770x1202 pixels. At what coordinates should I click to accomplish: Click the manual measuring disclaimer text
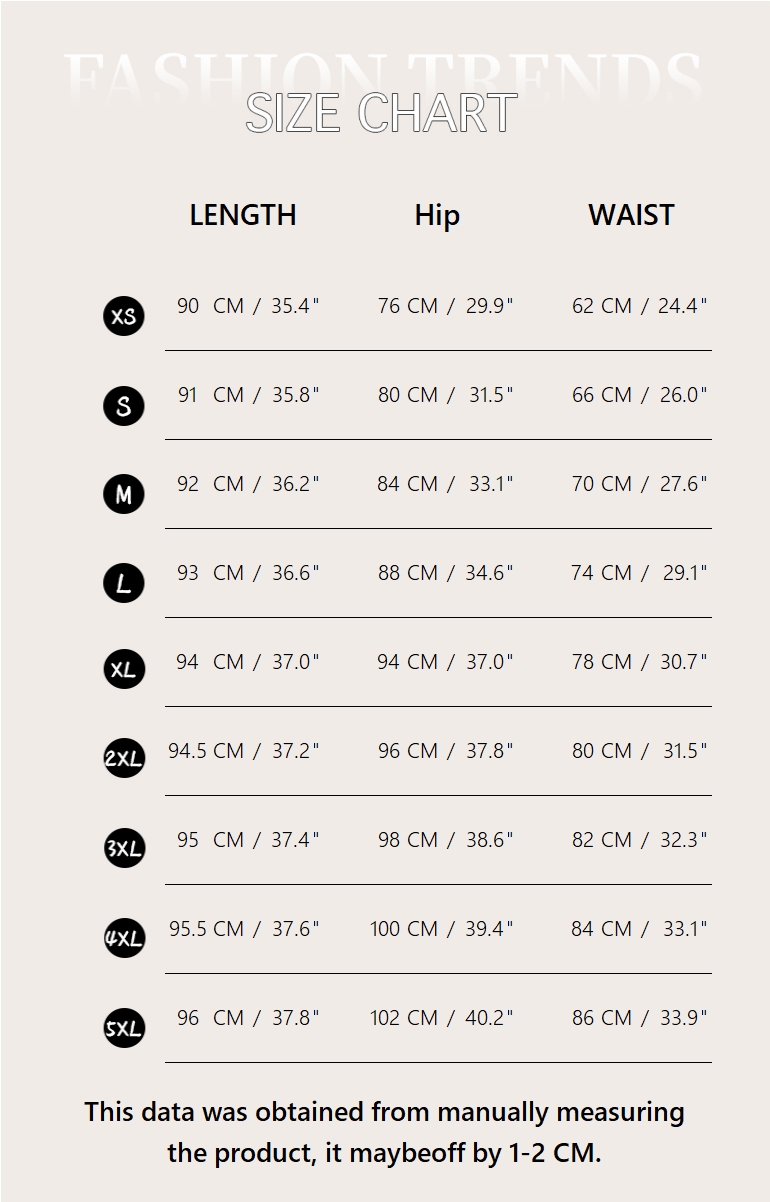click(x=384, y=1132)
